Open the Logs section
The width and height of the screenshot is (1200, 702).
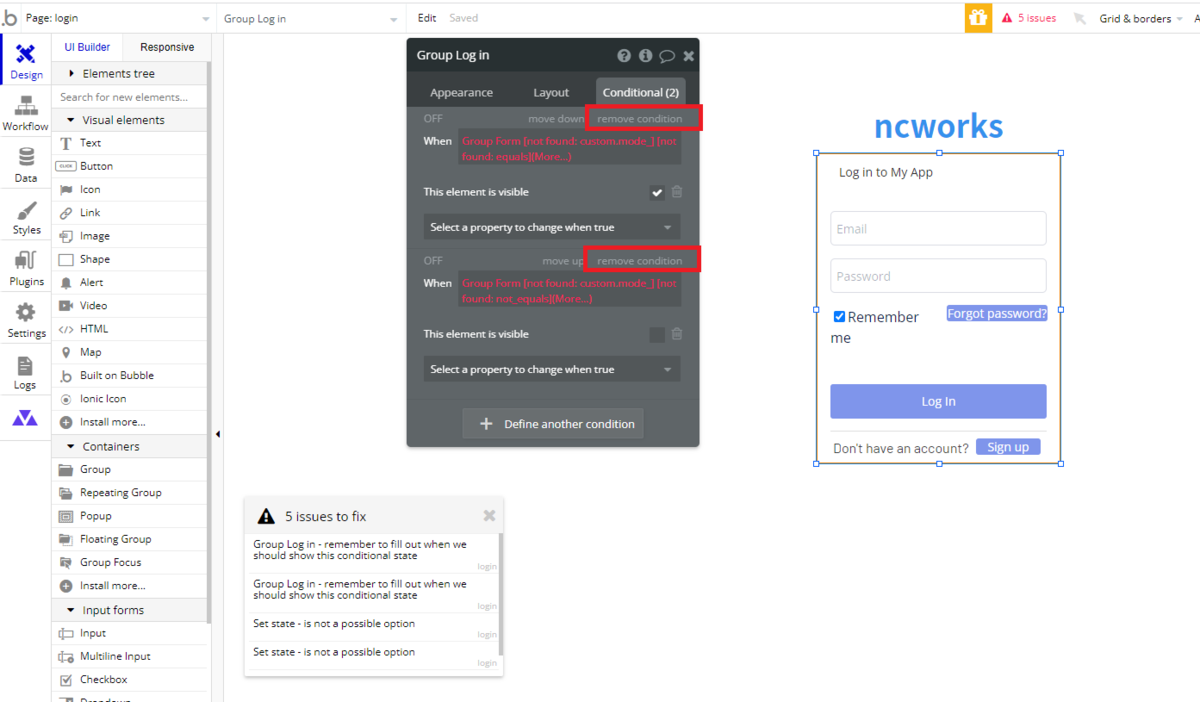click(26, 373)
